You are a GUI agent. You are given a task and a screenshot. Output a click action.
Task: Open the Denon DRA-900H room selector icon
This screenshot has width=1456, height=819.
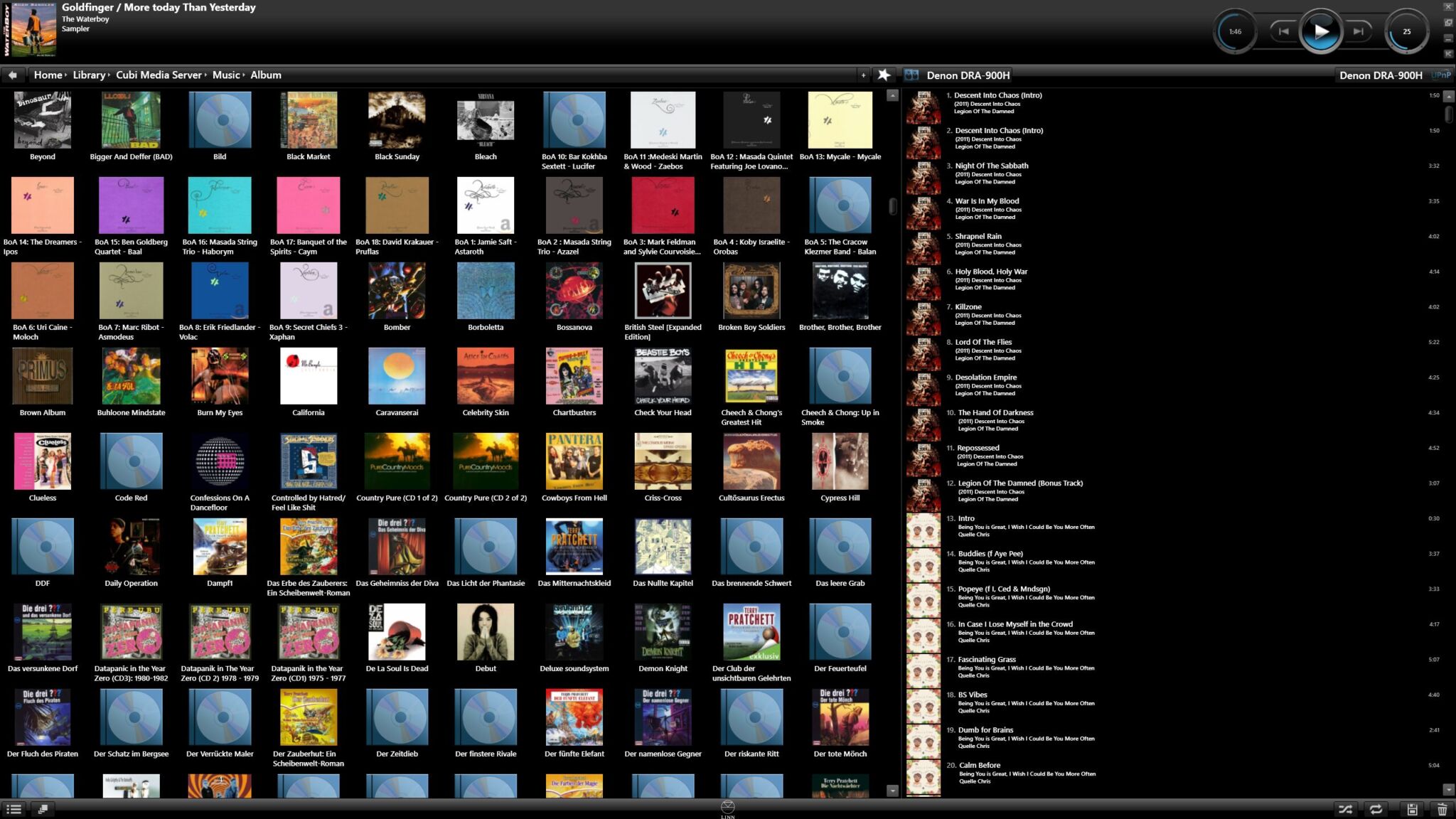coord(911,75)
